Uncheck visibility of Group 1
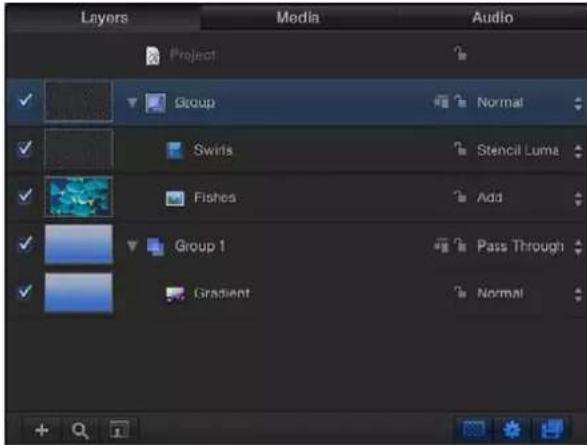The image size is (587, 445). pos(25,244)
